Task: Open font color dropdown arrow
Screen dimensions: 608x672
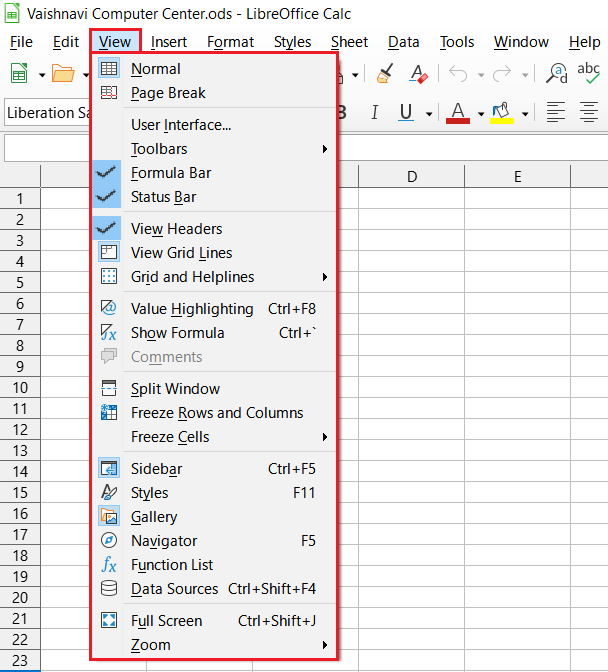Action: (x=481, y=114)
